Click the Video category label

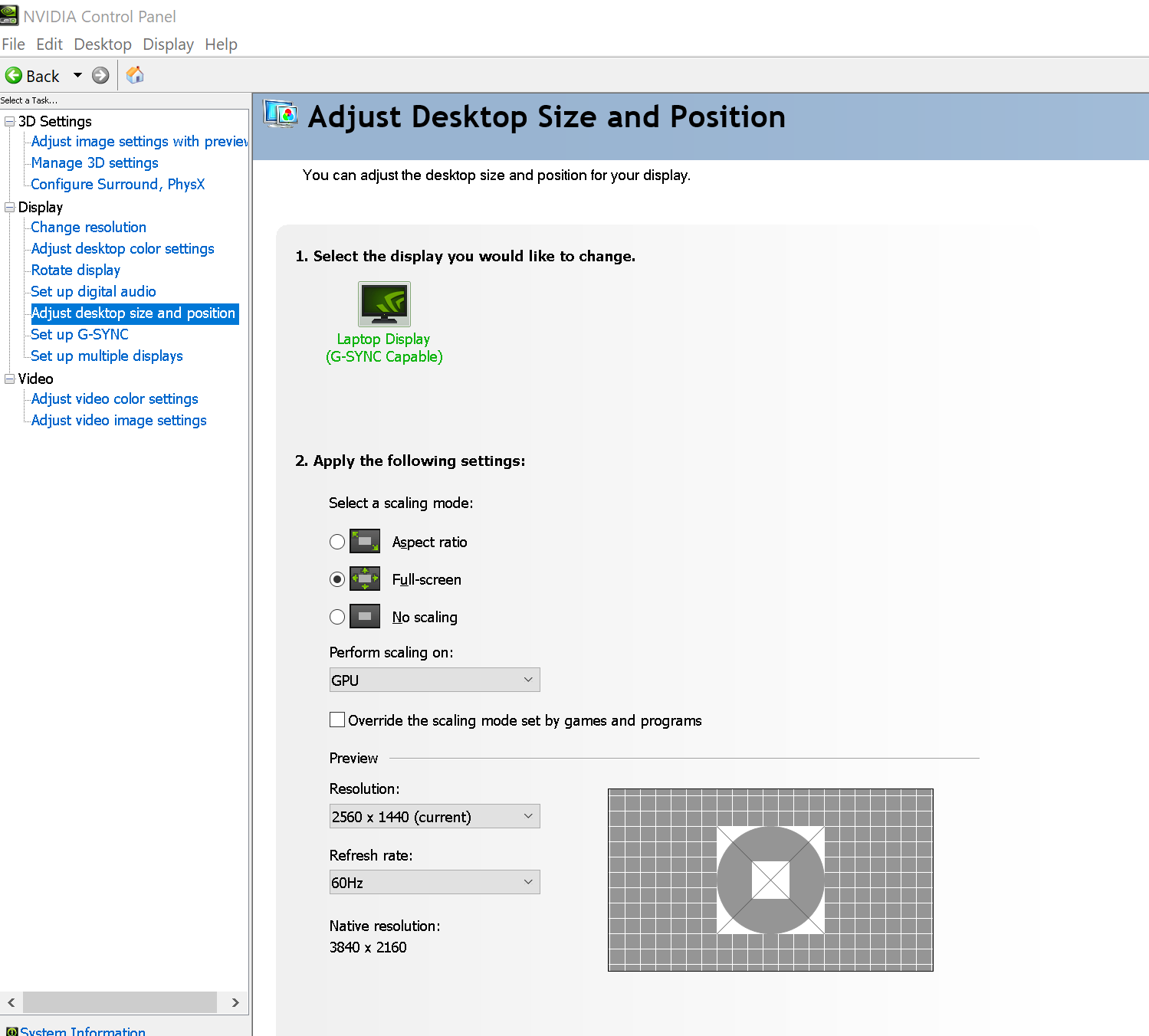pos(35,379)
